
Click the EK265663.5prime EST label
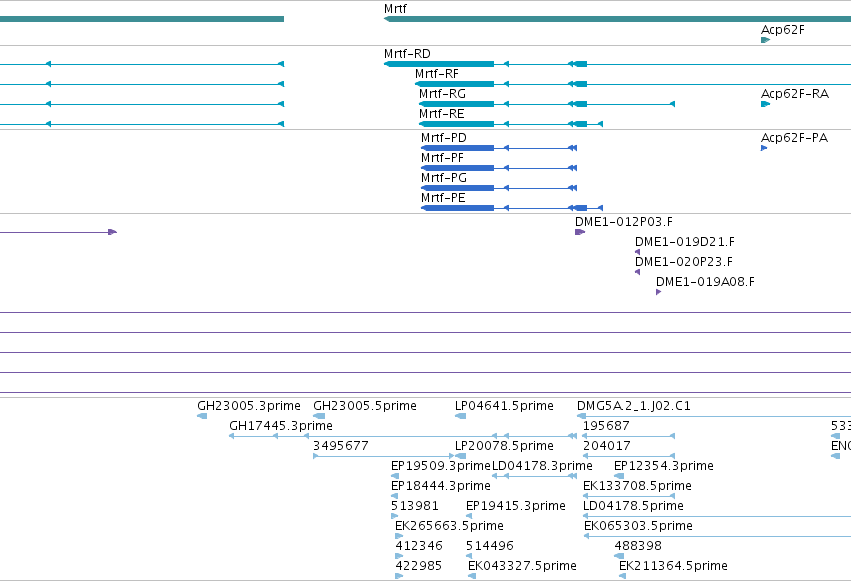click(449, 526)
